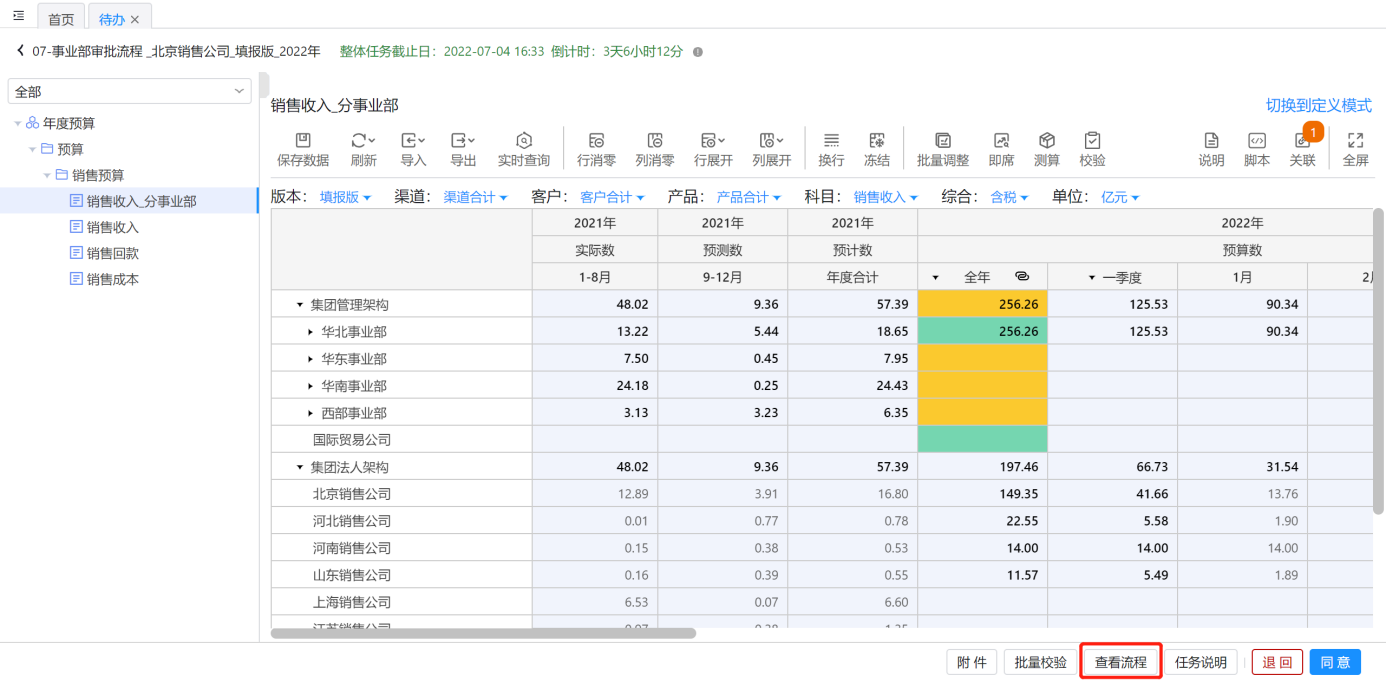Enter 全屏 fullscreen mode

[x=1355, y=141]
